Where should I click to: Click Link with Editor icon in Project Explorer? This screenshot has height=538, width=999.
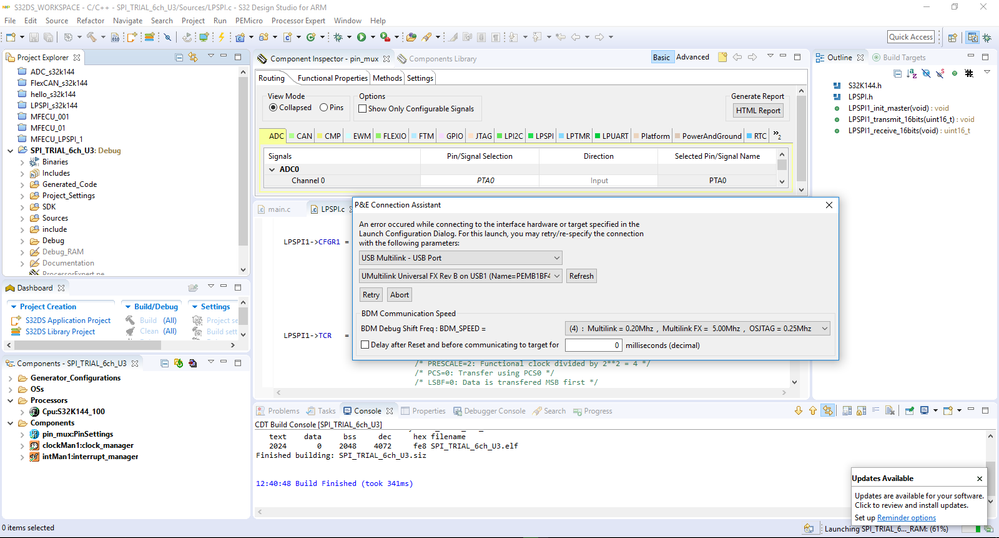click(x=194, y=58)
